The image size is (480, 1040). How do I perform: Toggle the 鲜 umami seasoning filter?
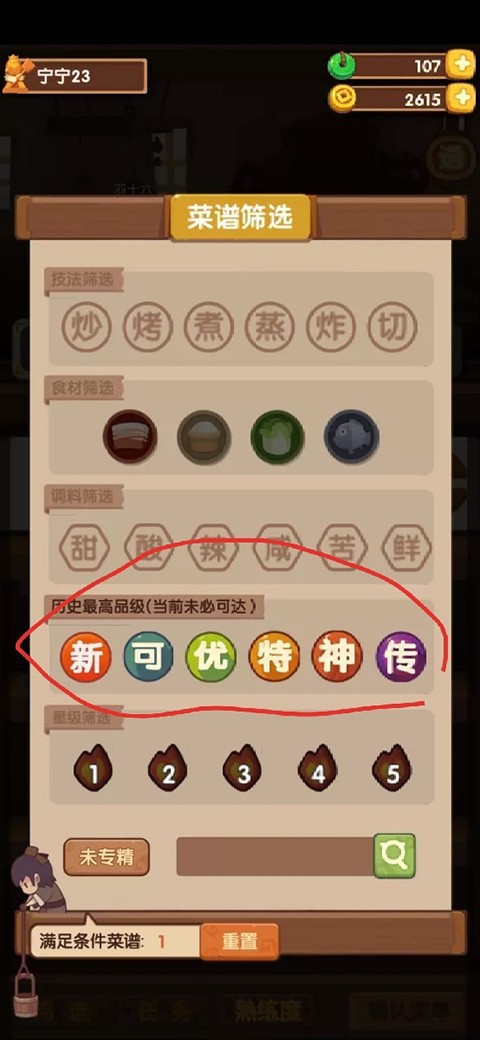tap(406, 549)
